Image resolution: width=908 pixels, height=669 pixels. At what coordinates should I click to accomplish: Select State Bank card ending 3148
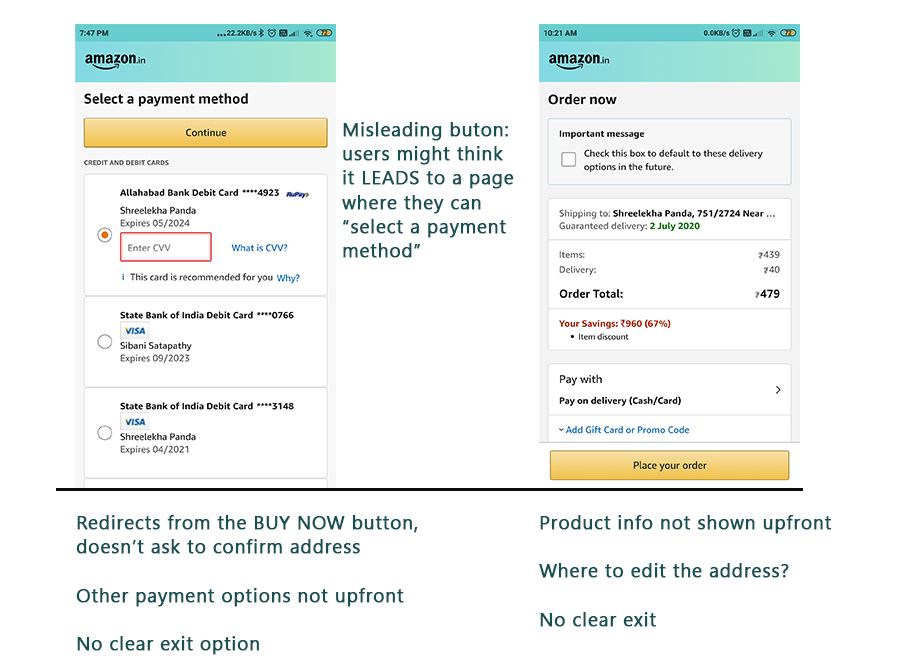[x=104, y=433]
